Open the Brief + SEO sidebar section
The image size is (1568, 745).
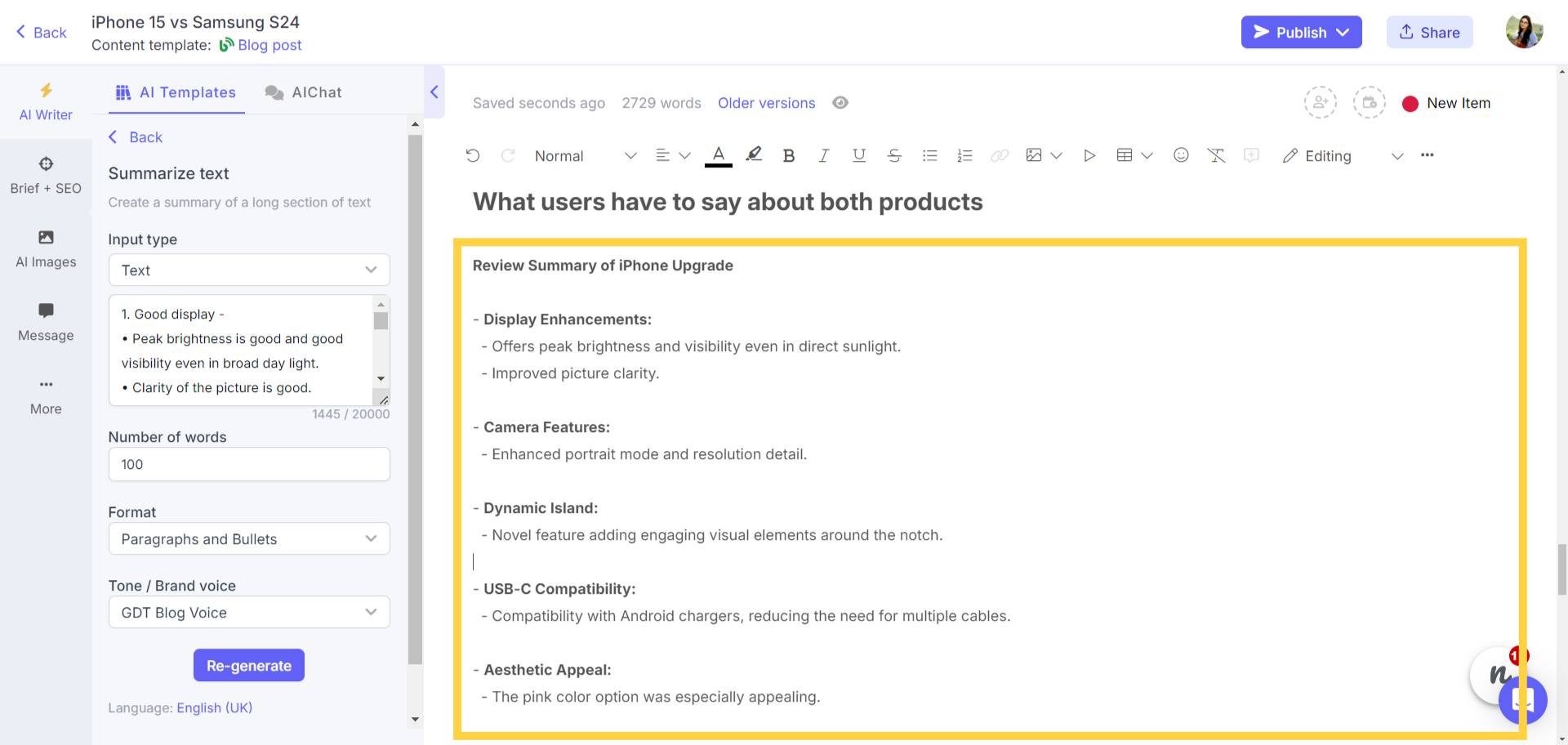pos(46,176)
